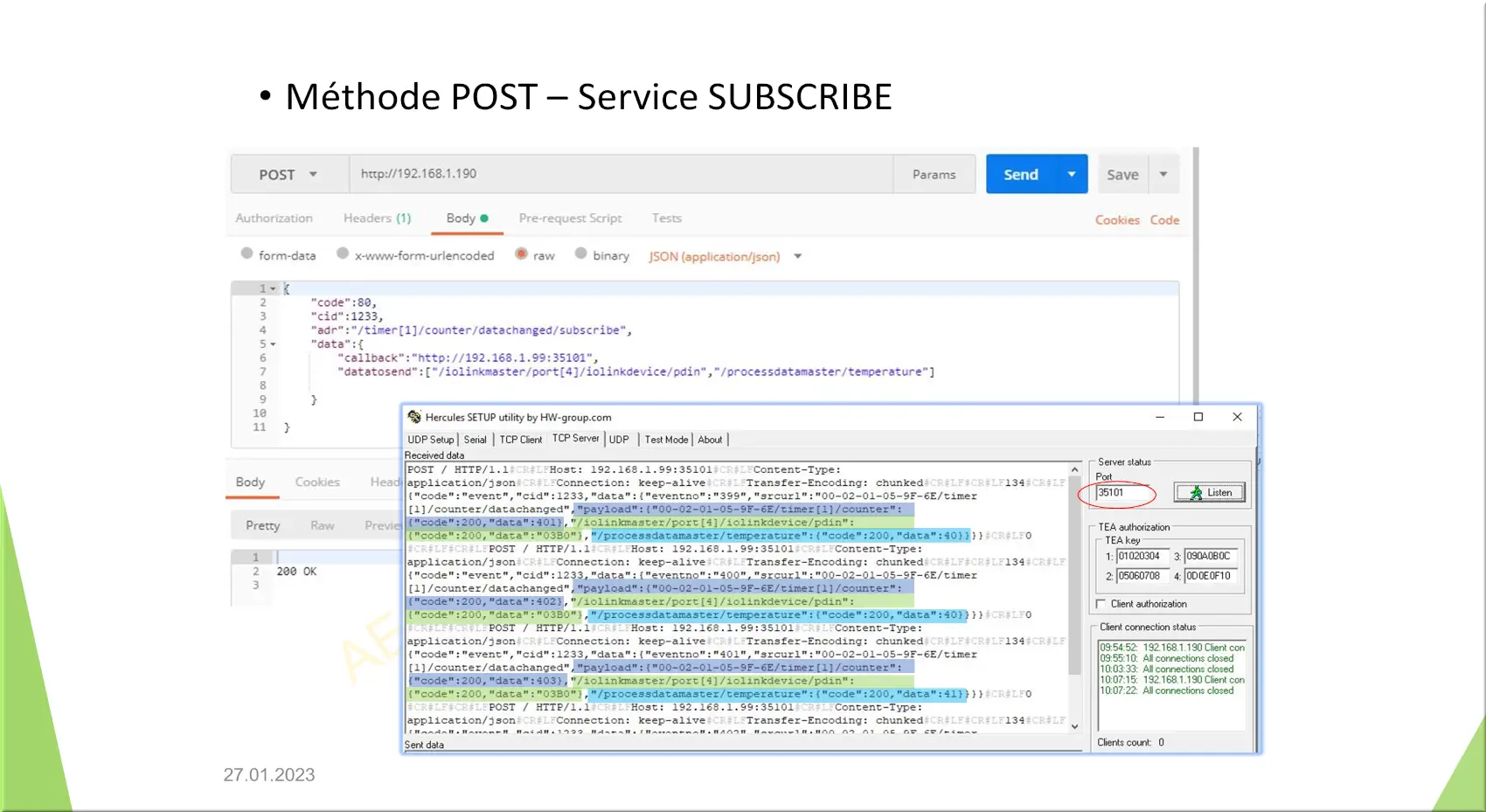Viewport: 1486px width, 812px height.
Task: Click scroll-down arrow in Received data pane
Action: (1074, 726)
